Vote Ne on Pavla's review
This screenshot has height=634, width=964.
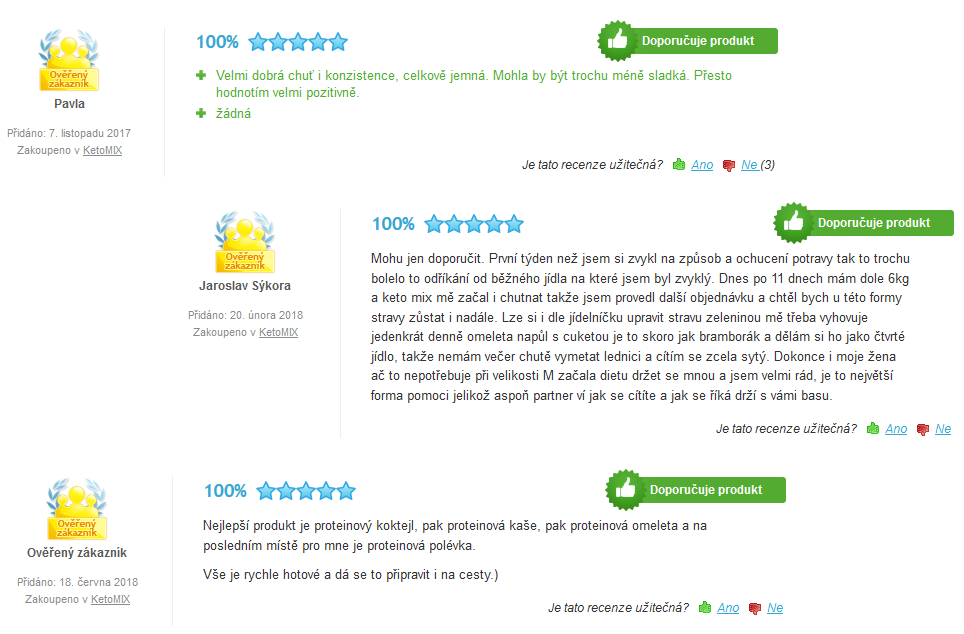tap(749, 165)
